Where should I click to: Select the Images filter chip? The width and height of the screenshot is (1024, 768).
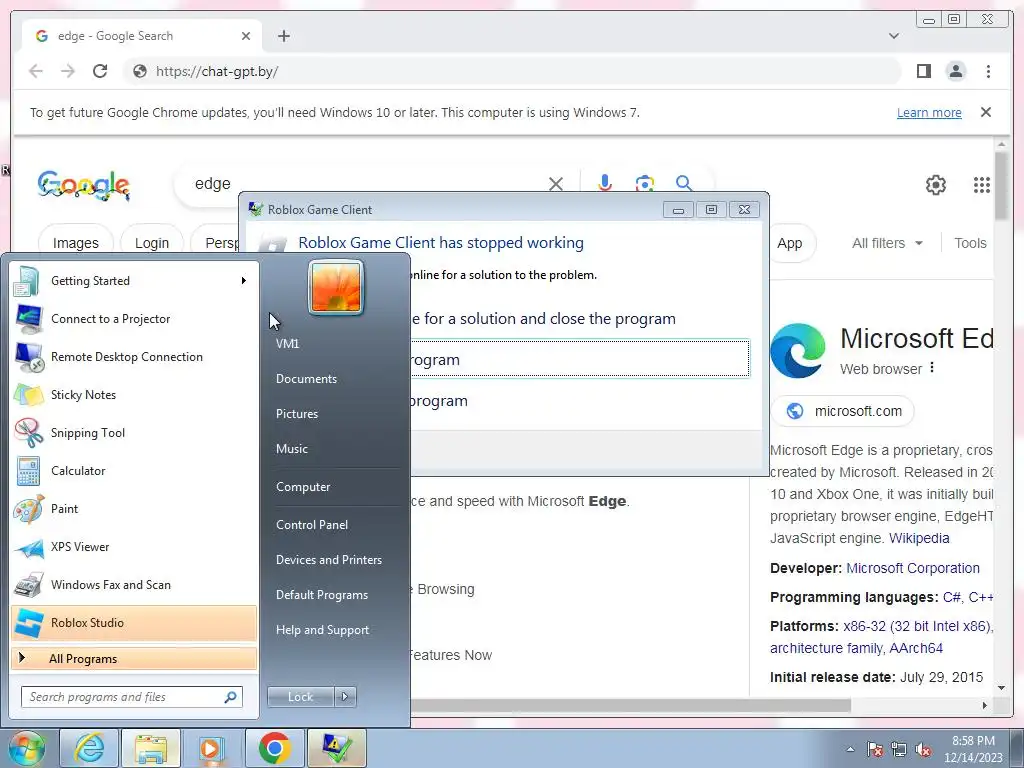tap(76, 243)
